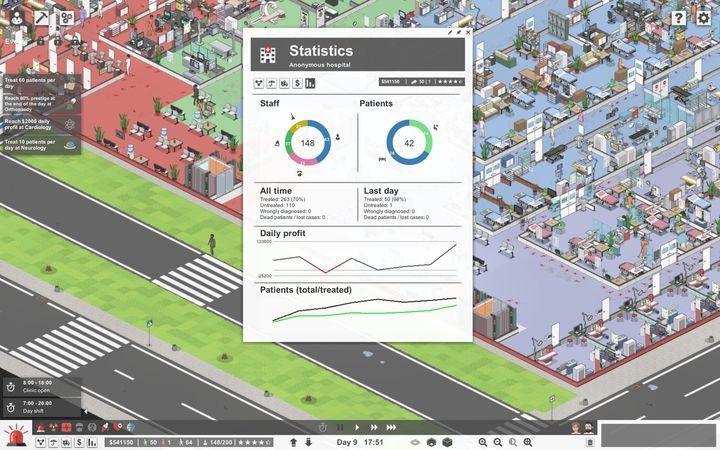This screenshot has width=720, height=450.
Task: Click the greyed-out magnifier icon
Action: point(512,442)
